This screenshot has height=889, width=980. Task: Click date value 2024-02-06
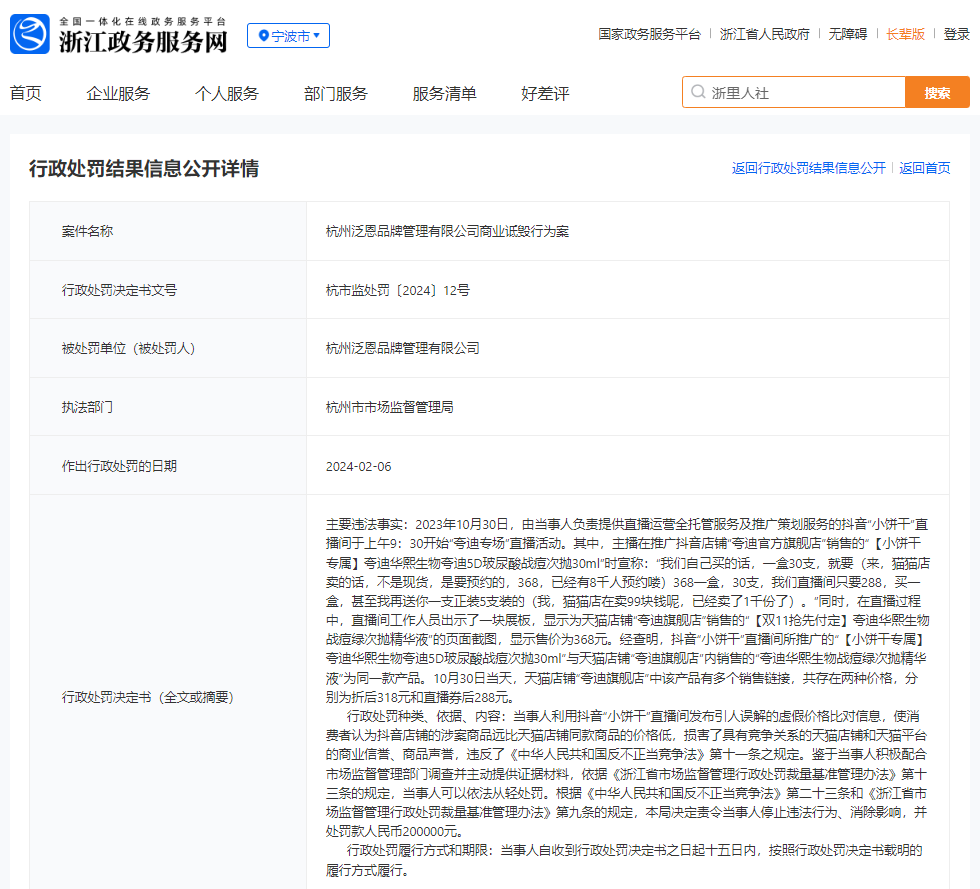click(x=358, y=466)
